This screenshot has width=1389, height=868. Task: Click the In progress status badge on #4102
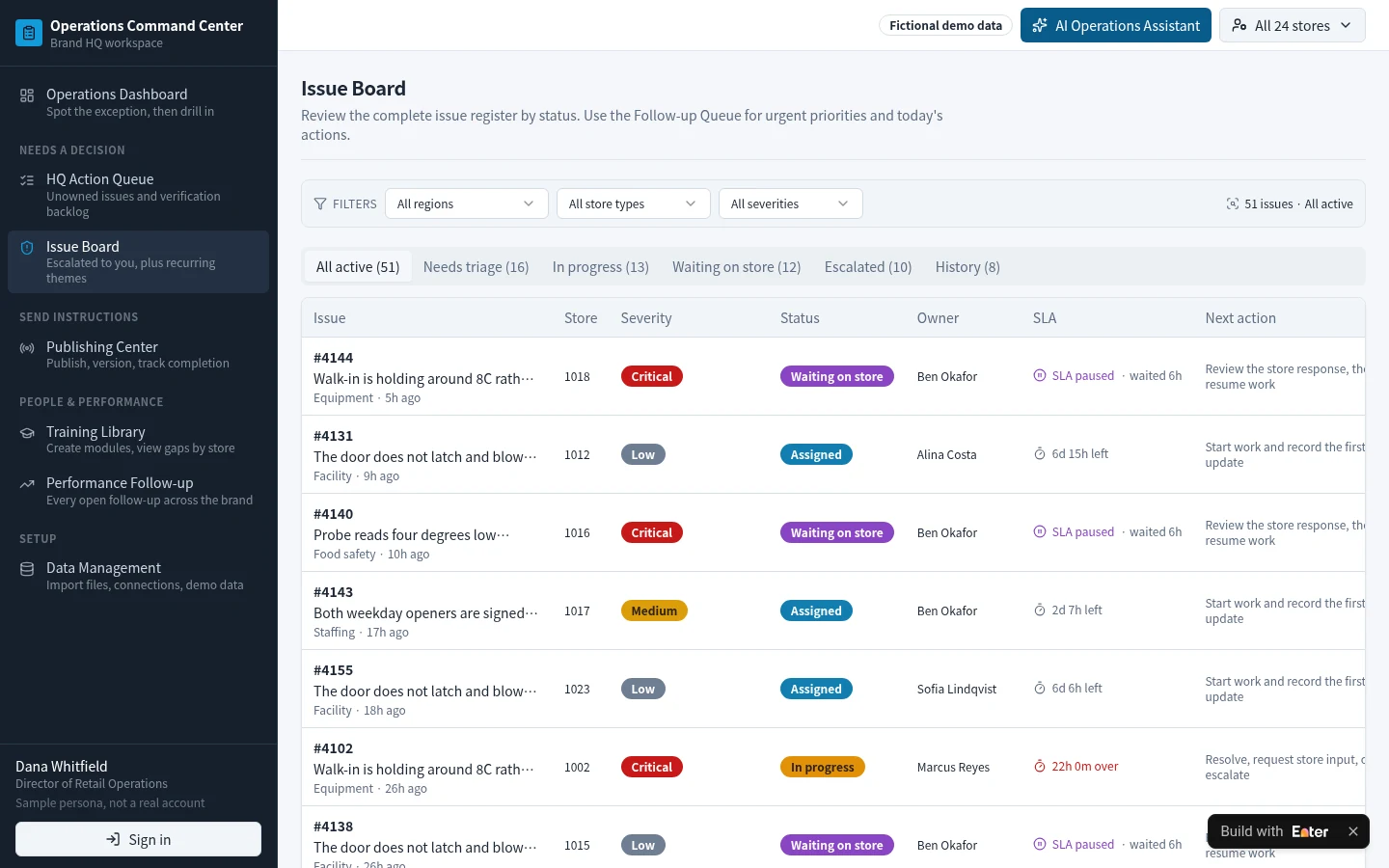point(823,767)
